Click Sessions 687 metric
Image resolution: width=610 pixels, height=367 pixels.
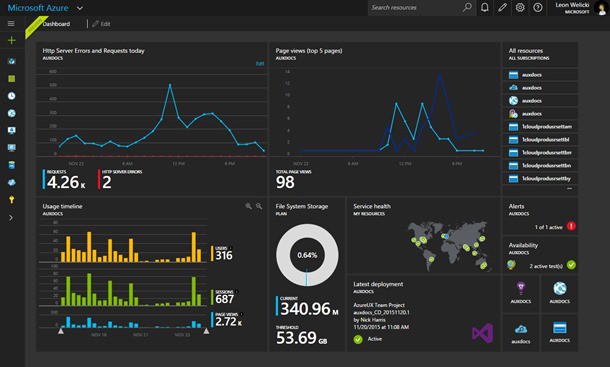pyautogui.click(x=223, y=297)
